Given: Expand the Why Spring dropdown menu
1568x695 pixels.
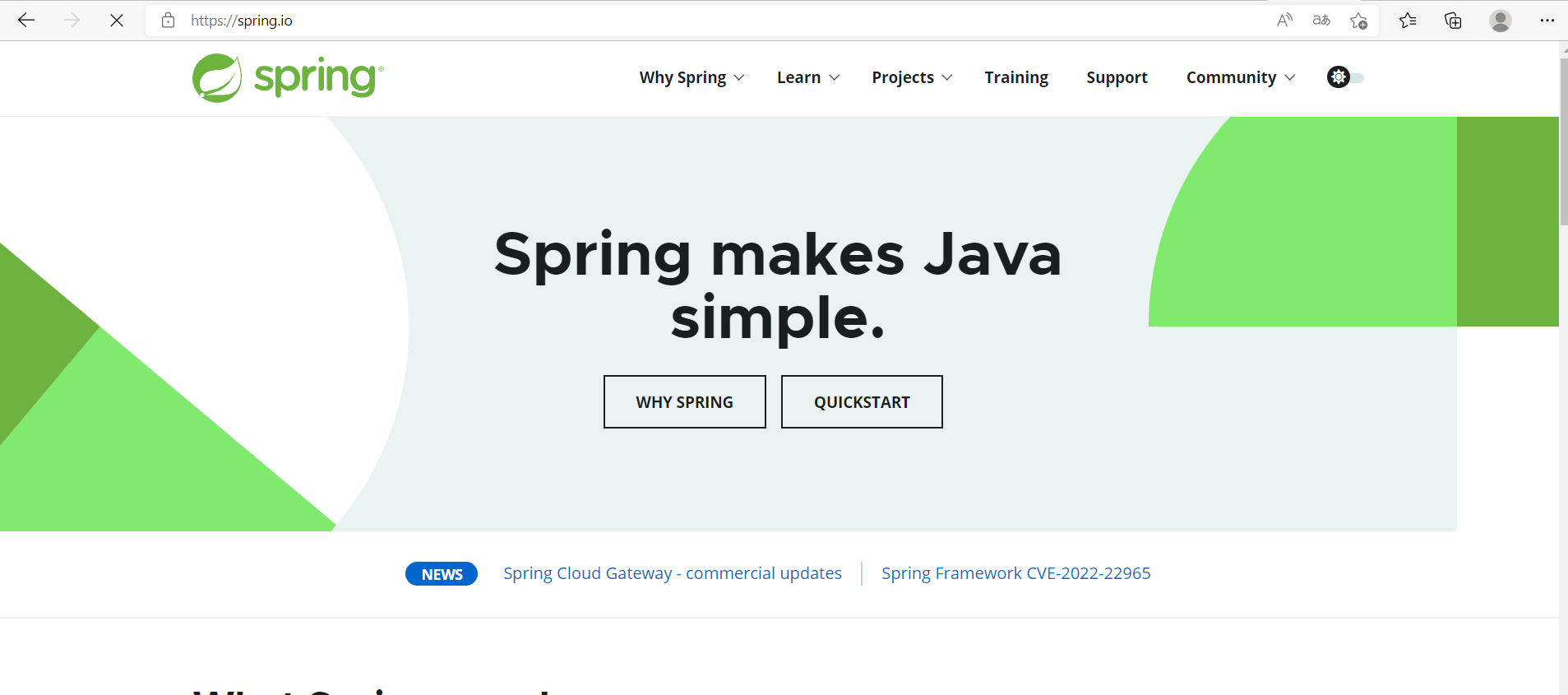Looking at the screenshot, I should [x=691, y=77].
